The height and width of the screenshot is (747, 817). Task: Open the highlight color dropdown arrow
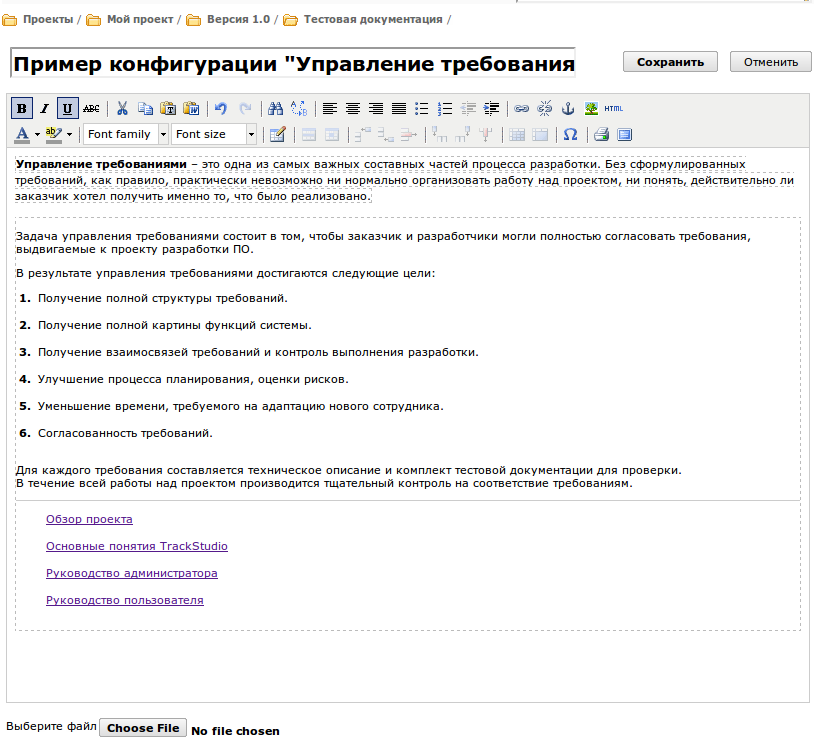click(69, 134)
